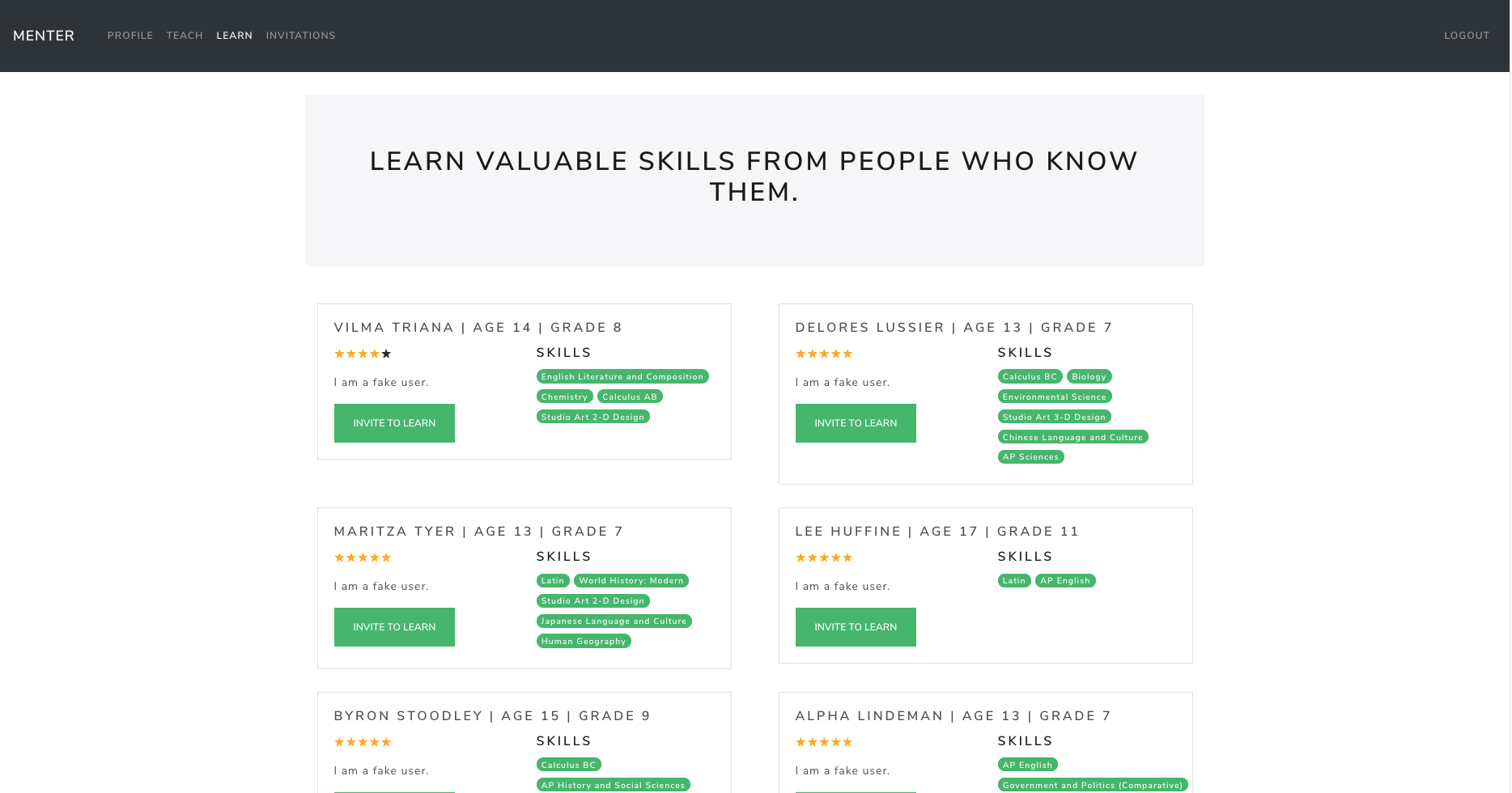Invite Vilma Triana to learn
Screen dimensions: 1512x793
coord(394,423)
